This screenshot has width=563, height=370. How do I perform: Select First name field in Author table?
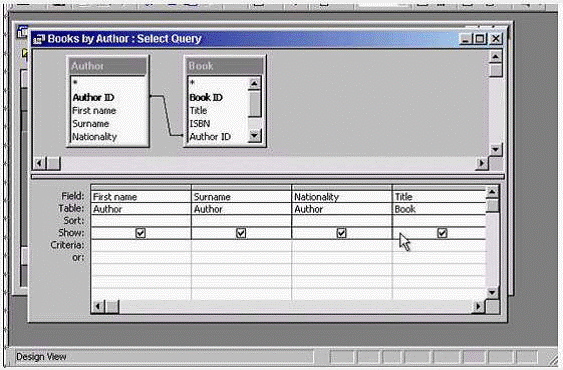(x=94, y=111)
